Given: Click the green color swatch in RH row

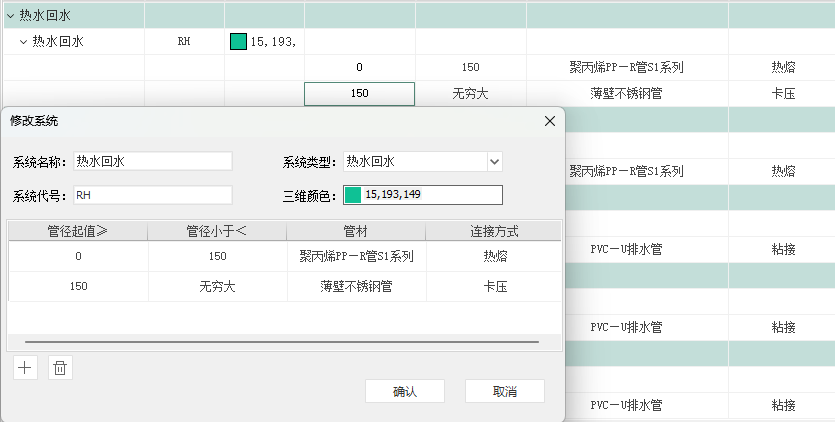Looking at the screenshot, I should click(238, 42).
